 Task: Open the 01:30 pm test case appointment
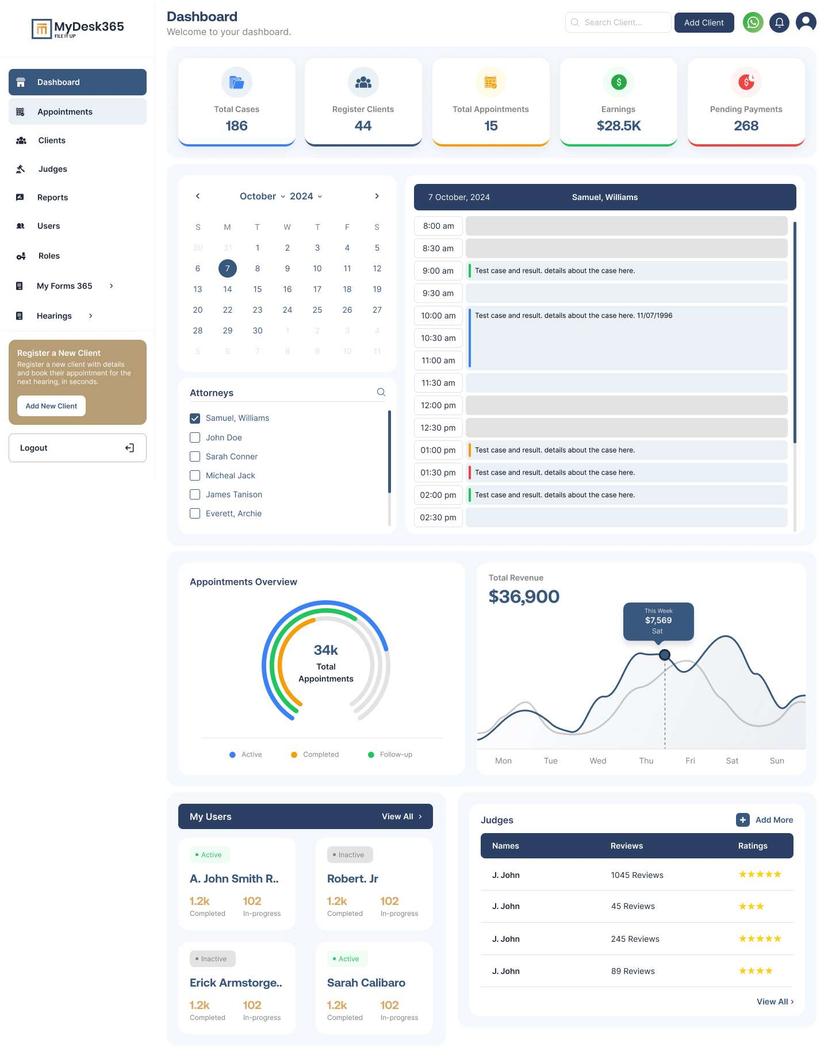(628, 473)
